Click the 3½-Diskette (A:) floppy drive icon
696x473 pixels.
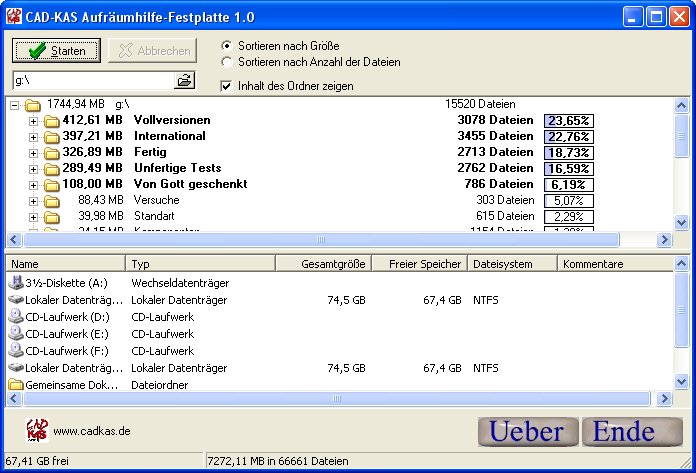[16, 283]
